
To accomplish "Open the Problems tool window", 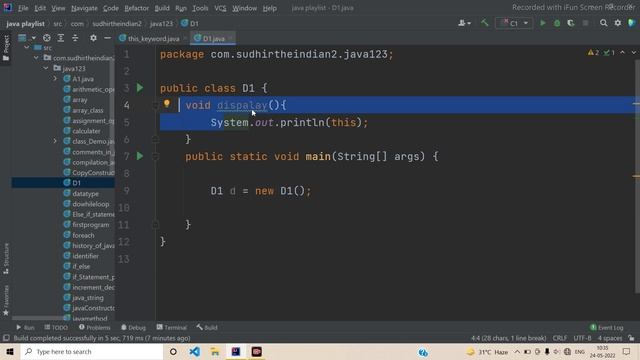I will pyautogui.click(x=94, y=327).
